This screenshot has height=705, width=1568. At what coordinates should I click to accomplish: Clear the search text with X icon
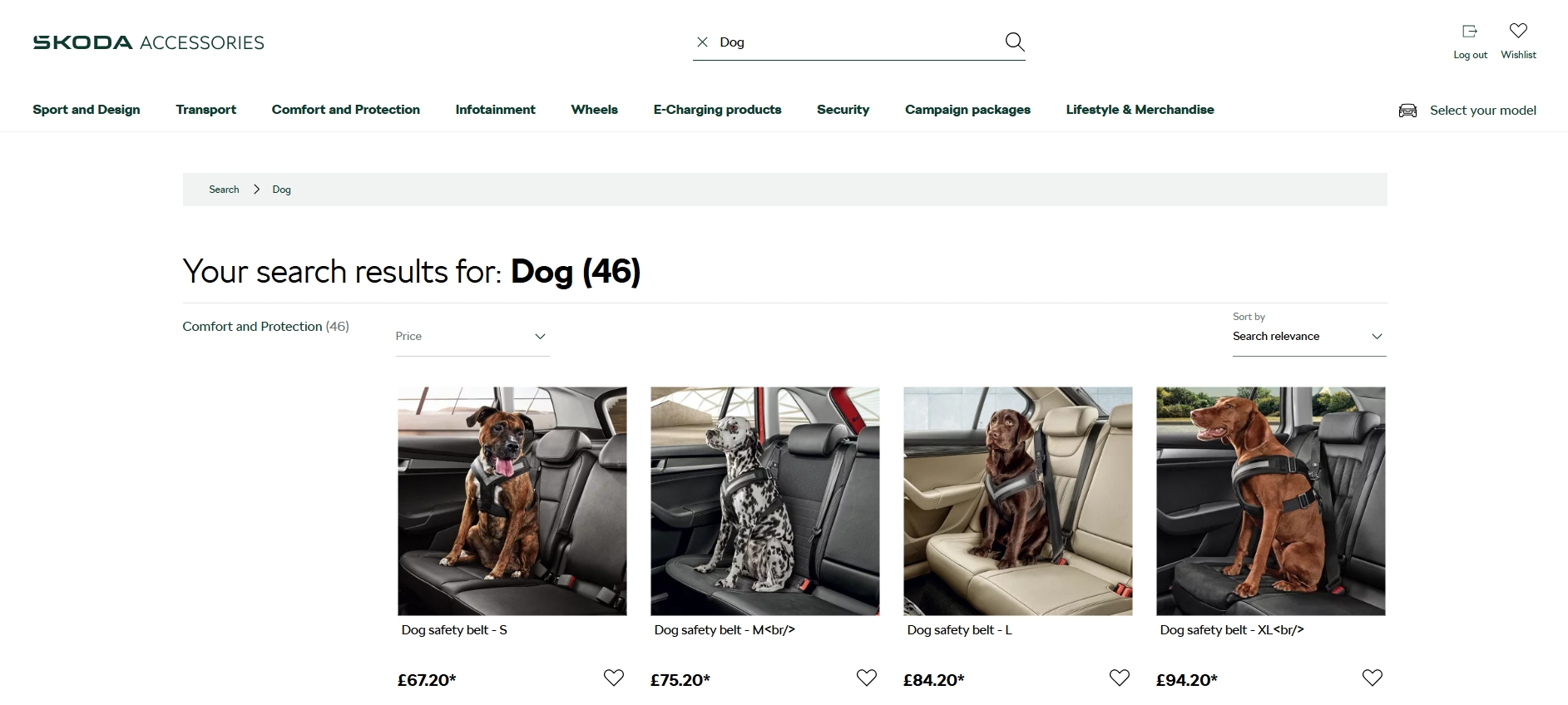703,42
